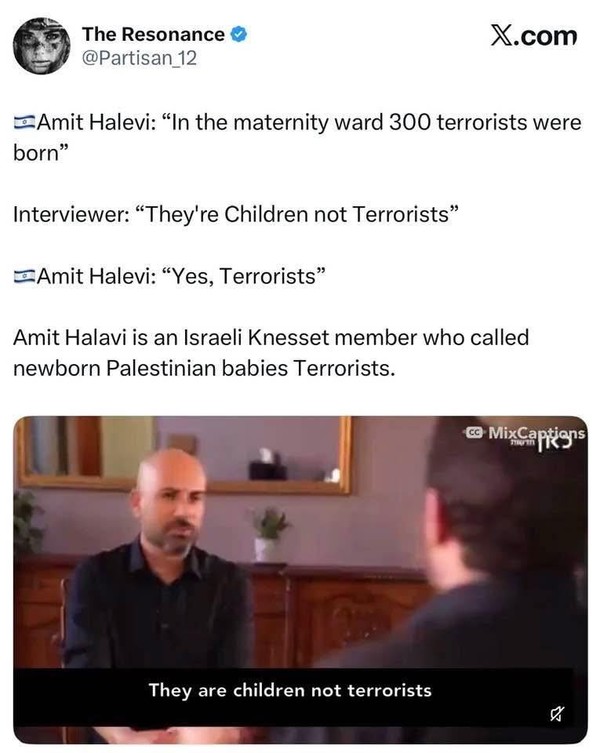This screenshot has width=600, height=753.
Task: Click the Interviewer quote line
Action: point(236,214)
